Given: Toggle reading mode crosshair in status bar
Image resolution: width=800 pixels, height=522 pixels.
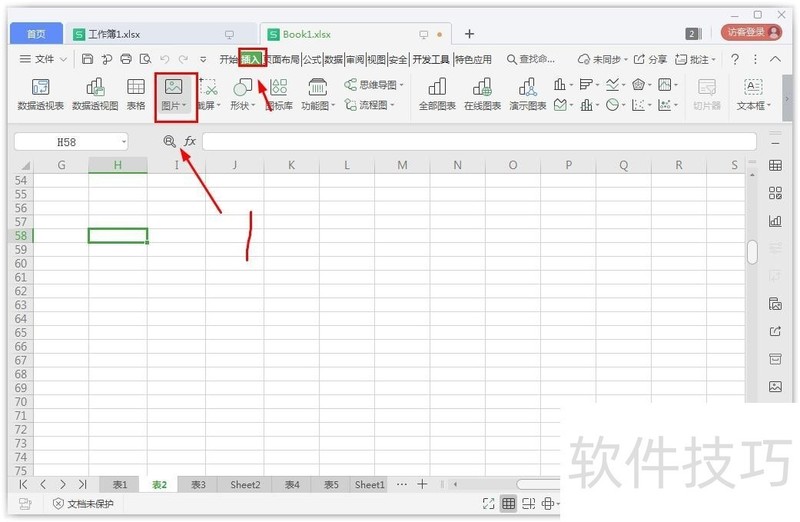Looking at the screenshot, I should coord(550,504).
